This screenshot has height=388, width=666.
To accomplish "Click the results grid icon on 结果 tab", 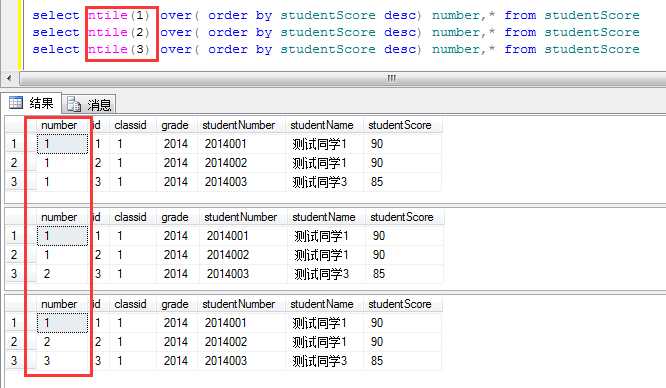I will tap(16, 103).
